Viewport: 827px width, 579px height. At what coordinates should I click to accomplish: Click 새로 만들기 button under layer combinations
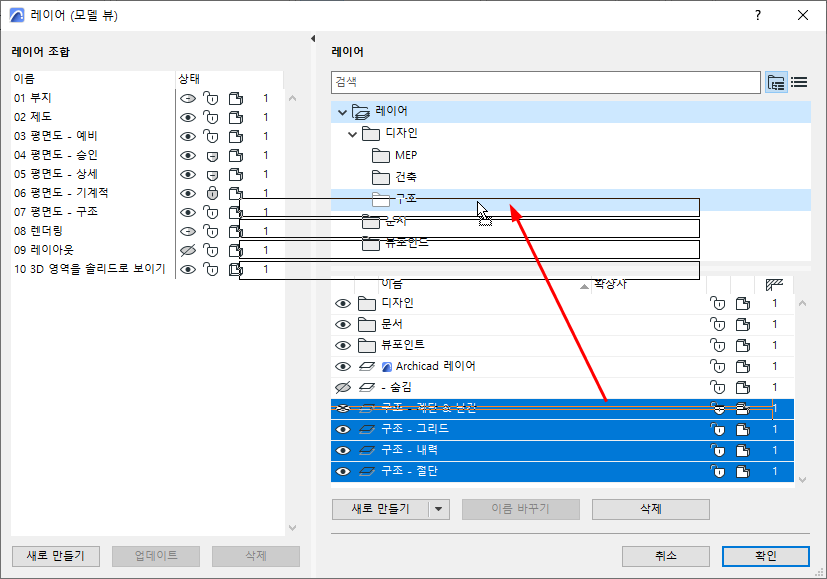coord(56,556)
